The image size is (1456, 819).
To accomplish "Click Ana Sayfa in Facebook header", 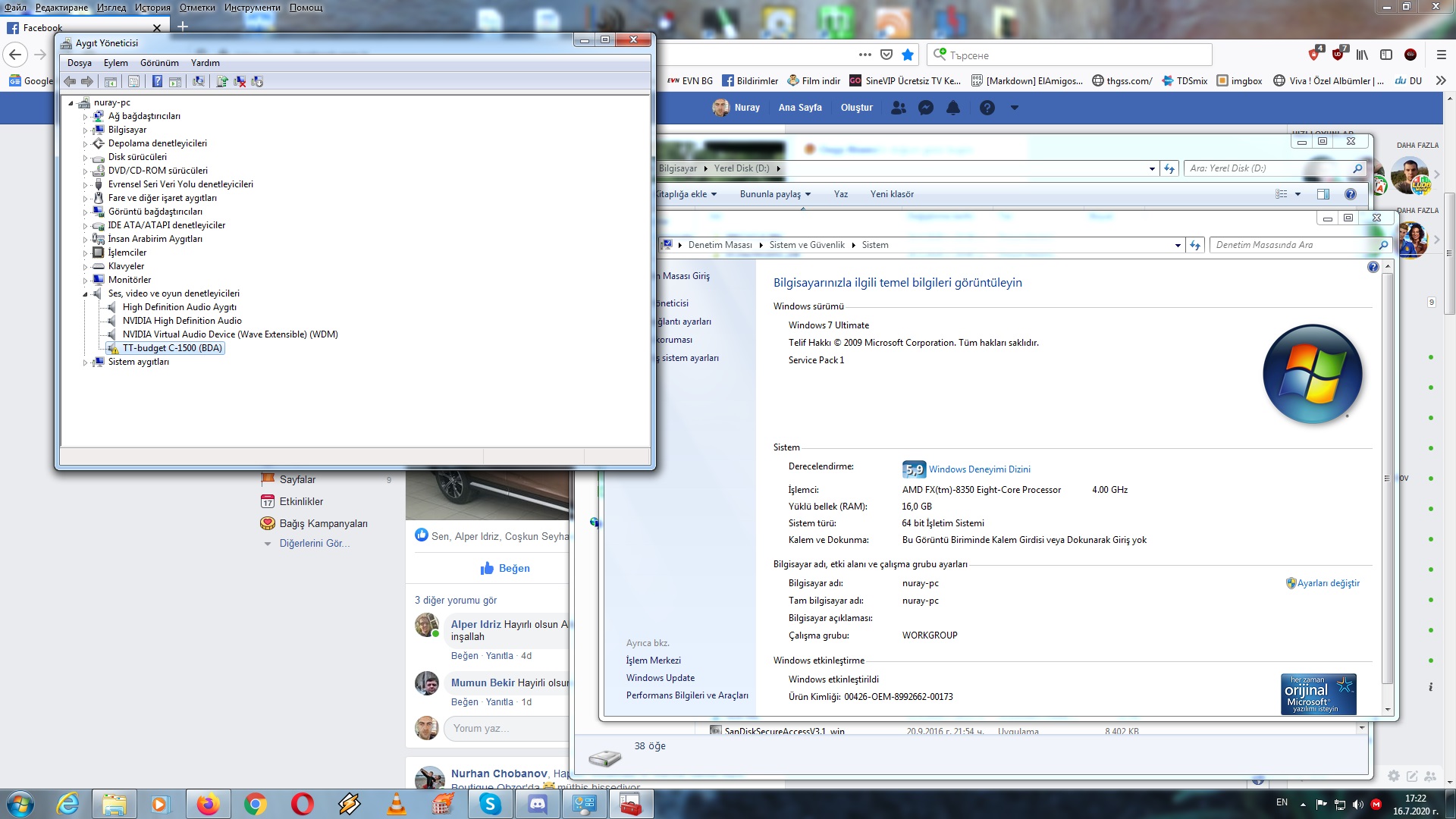I will tap(800, 108).
